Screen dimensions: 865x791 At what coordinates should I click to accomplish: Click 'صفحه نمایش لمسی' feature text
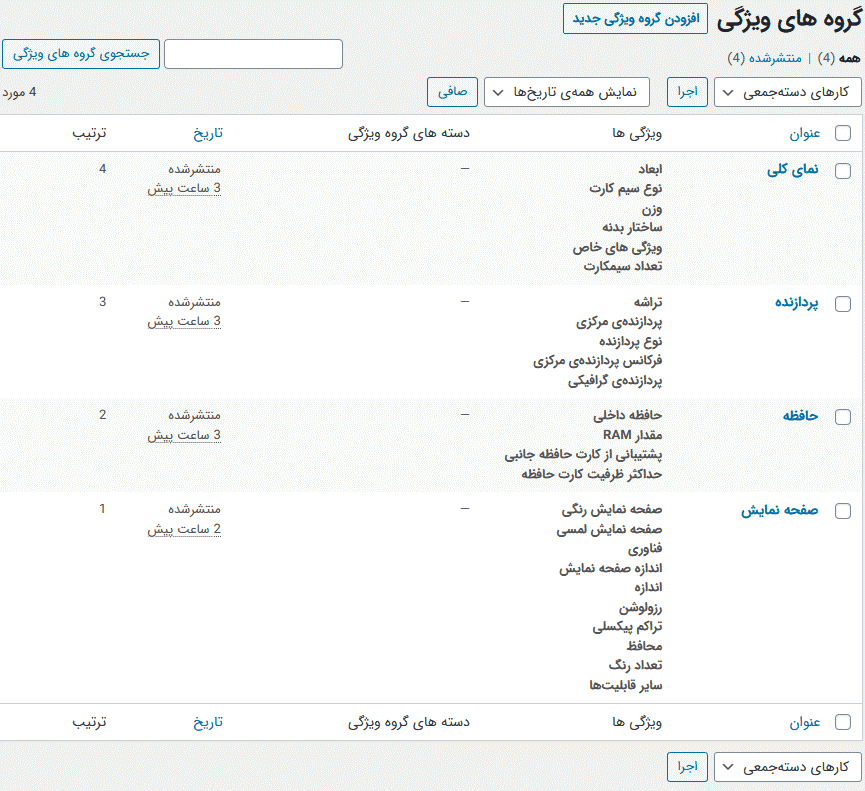tap(609, 530)
